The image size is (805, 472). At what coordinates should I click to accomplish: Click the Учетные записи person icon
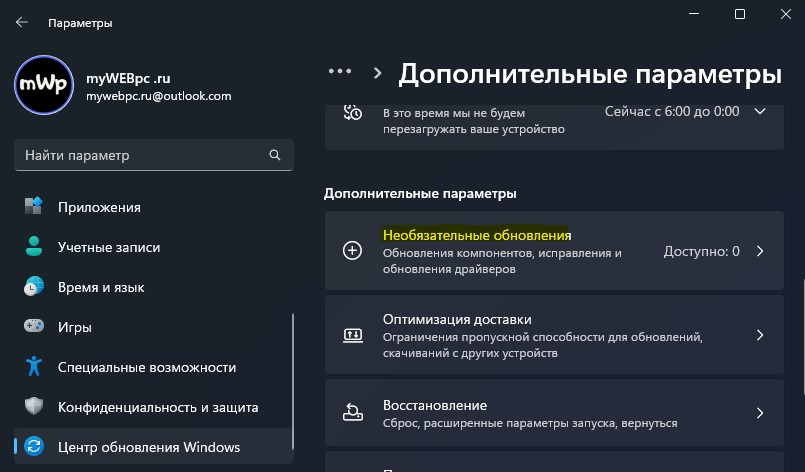click(34, 247)
